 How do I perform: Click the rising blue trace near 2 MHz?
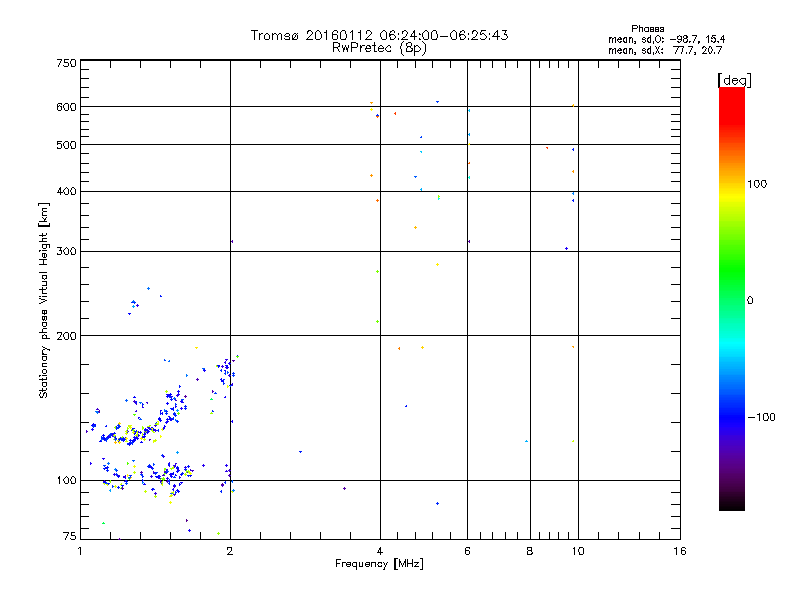point(226,371)
